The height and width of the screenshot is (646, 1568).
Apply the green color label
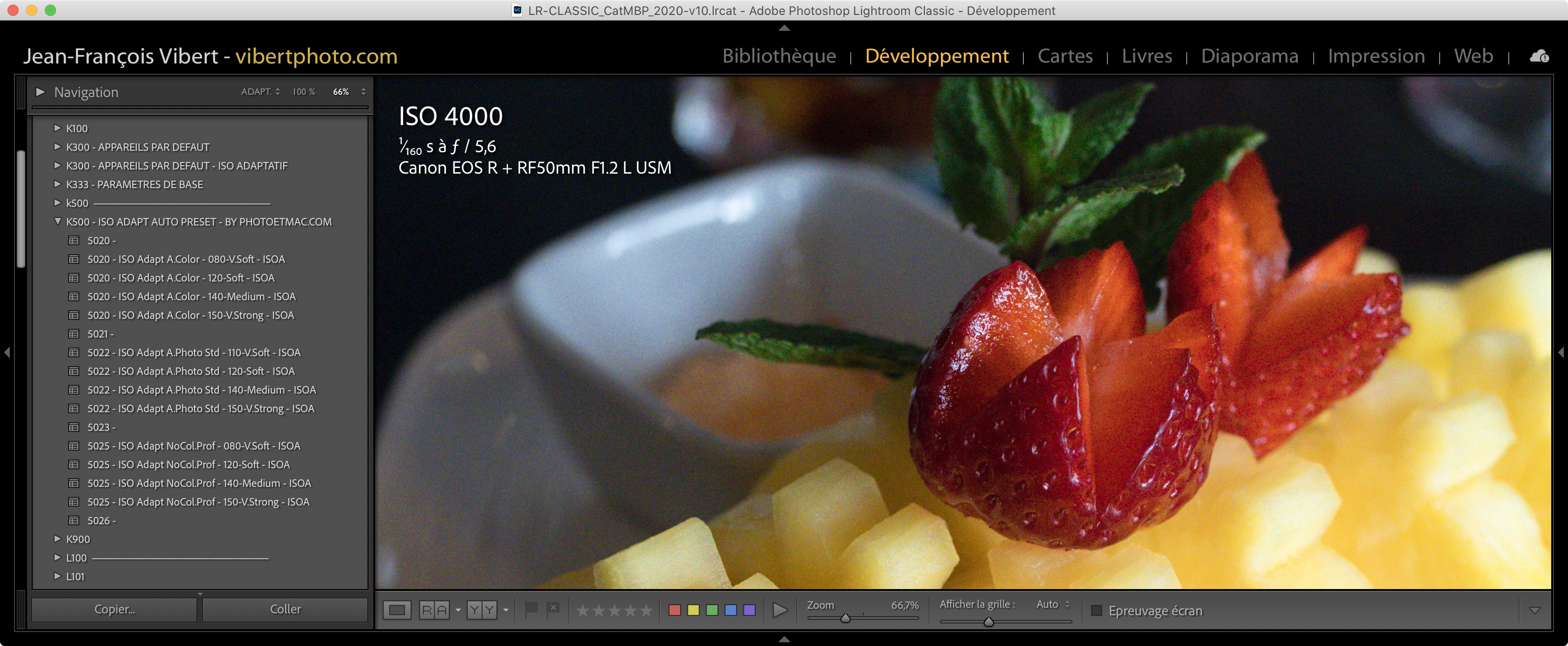click(712, 610)
